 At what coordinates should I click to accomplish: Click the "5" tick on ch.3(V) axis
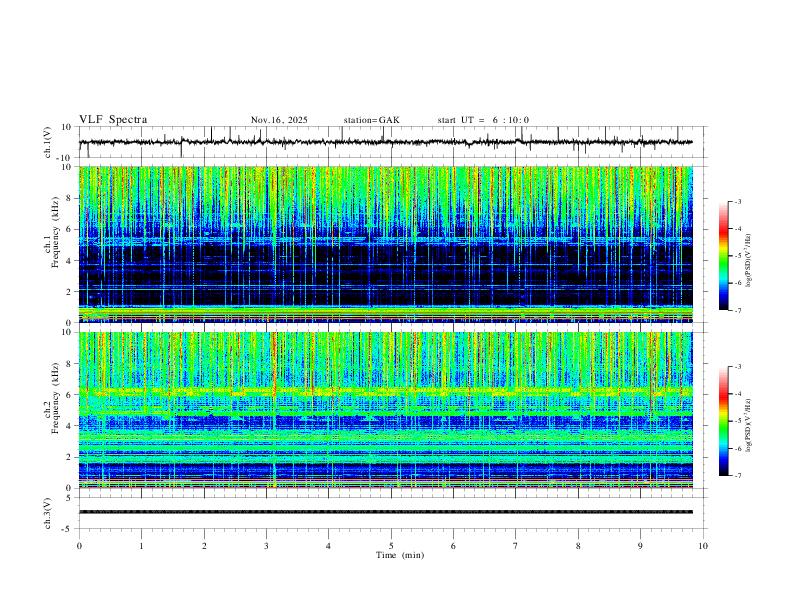pos(69,497)
